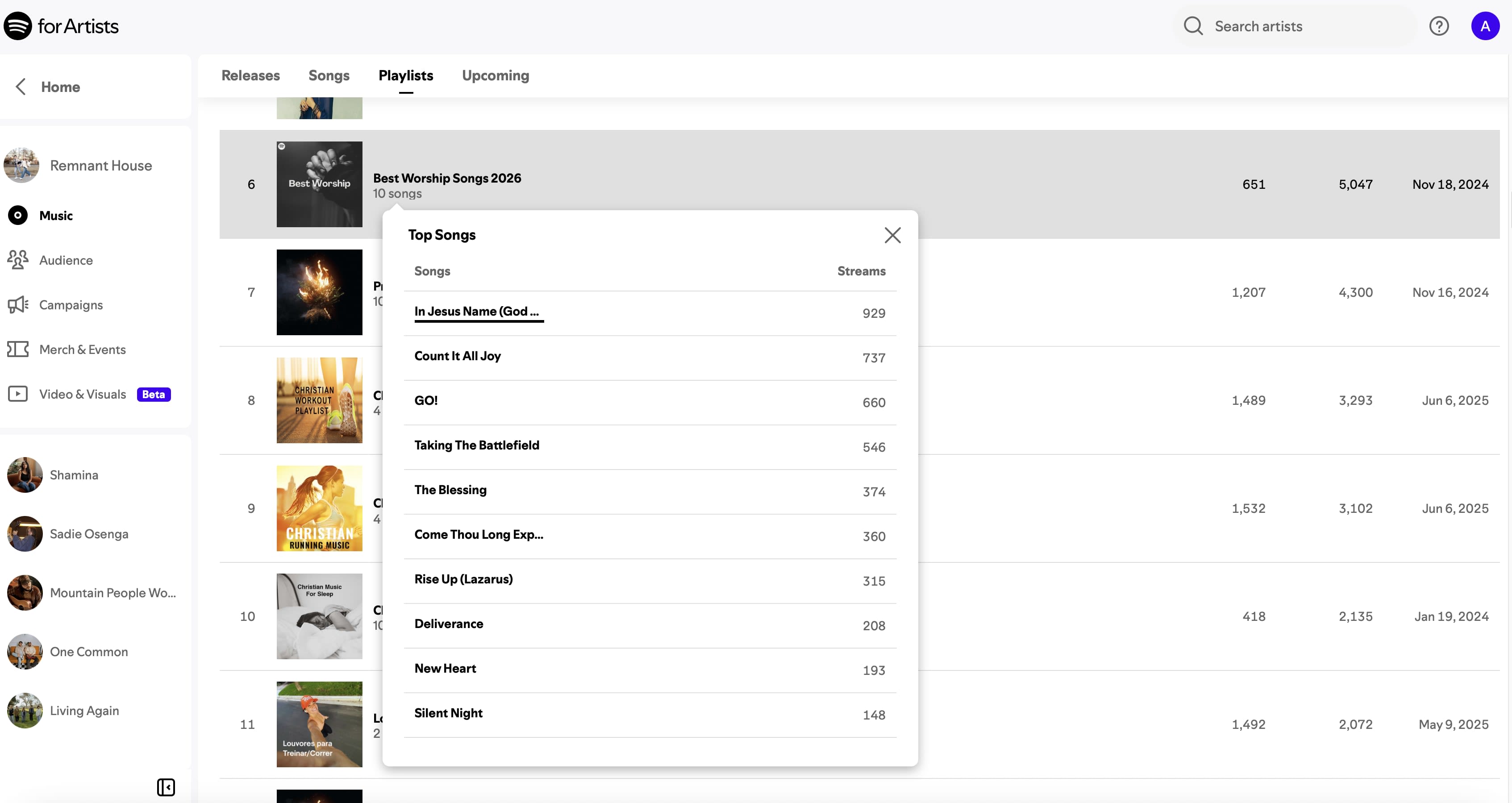The width and height of the screenshot is (1512, 803).
Task: Go back using Home chevron arrow
Action: pos(21,87)
